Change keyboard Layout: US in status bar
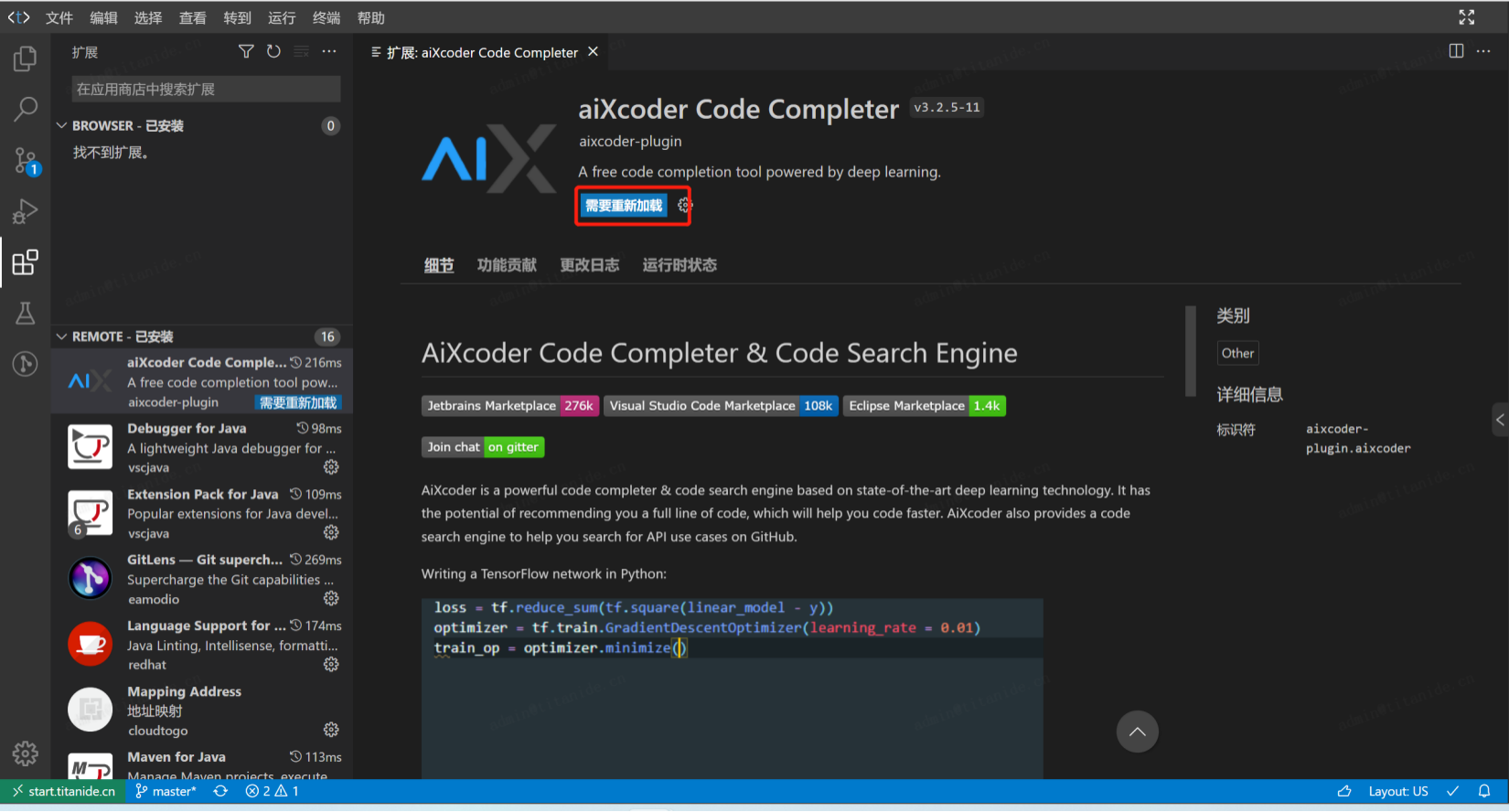The width and height of the screenshot is (1509, 812). [x=1397, y=791]
